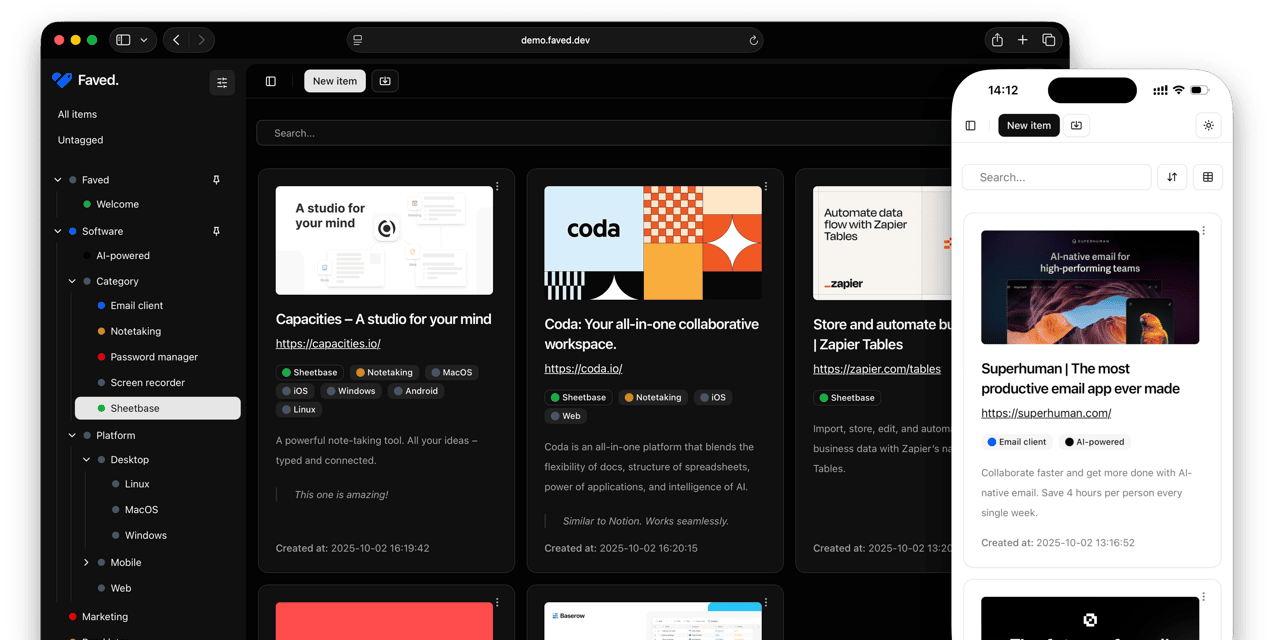
Task: Open the Welcome tag
Action: (x=118, y=204)
